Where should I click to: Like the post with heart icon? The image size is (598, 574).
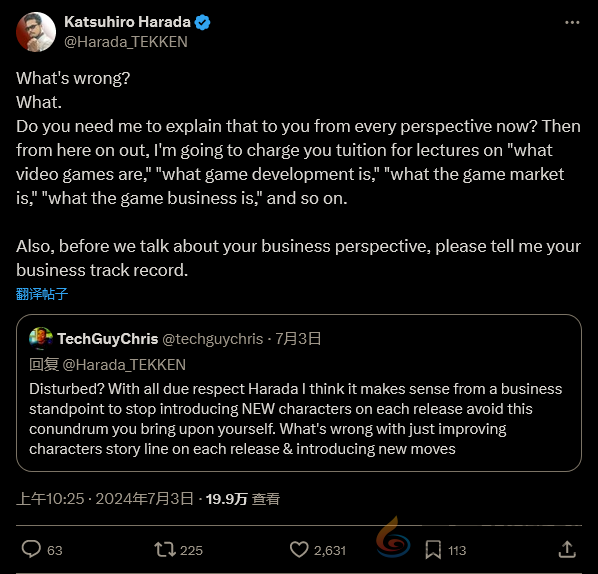pyautogui.click(x=299, y=550)
